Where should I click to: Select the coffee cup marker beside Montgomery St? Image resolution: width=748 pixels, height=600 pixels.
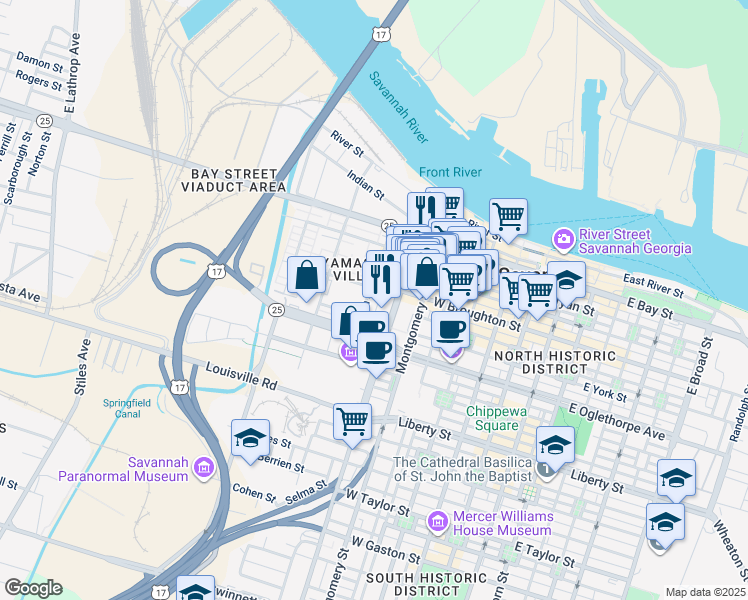click(376, 355)
